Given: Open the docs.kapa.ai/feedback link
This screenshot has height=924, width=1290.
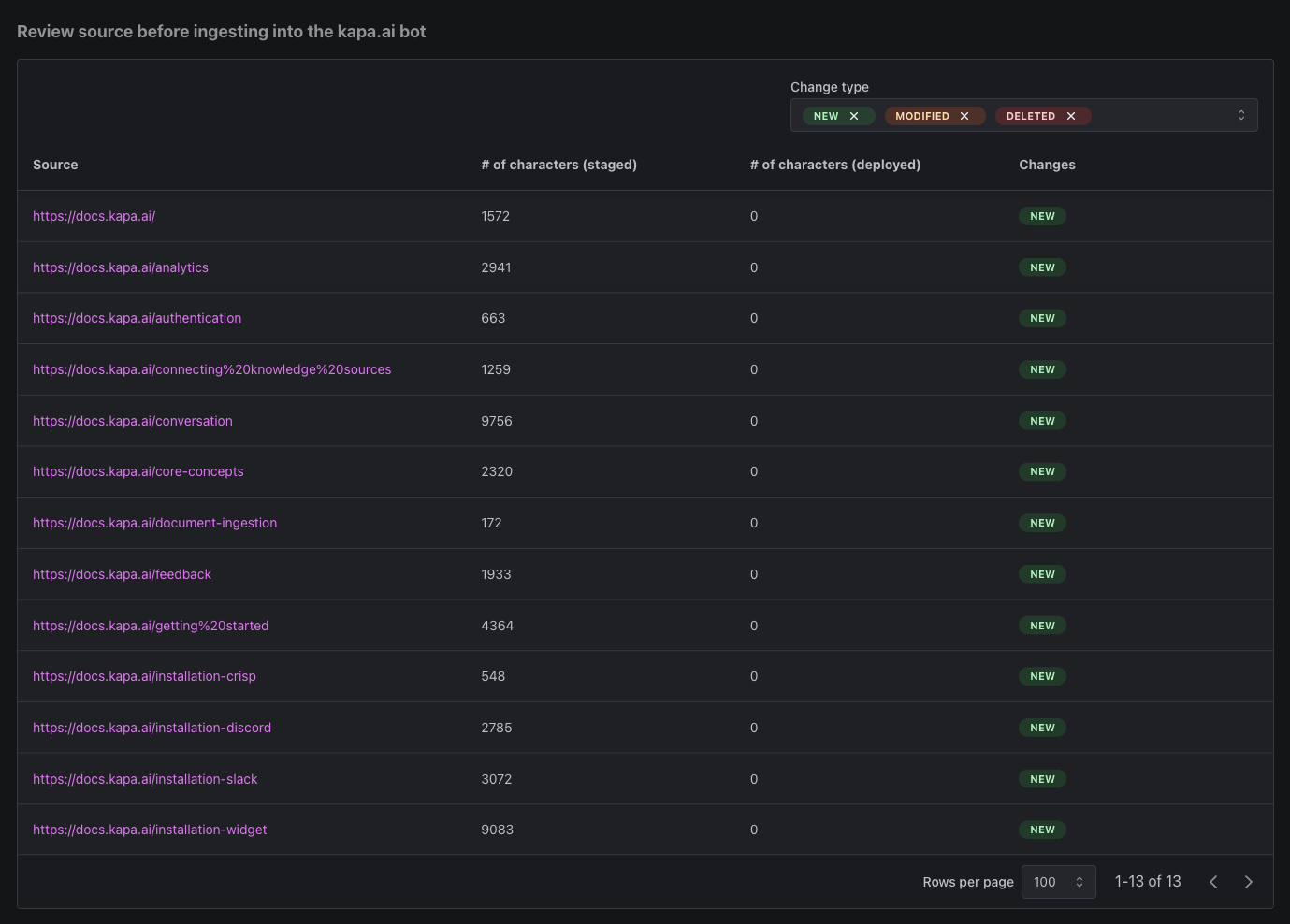Looking at the screenshot, I should coord(122,574).
